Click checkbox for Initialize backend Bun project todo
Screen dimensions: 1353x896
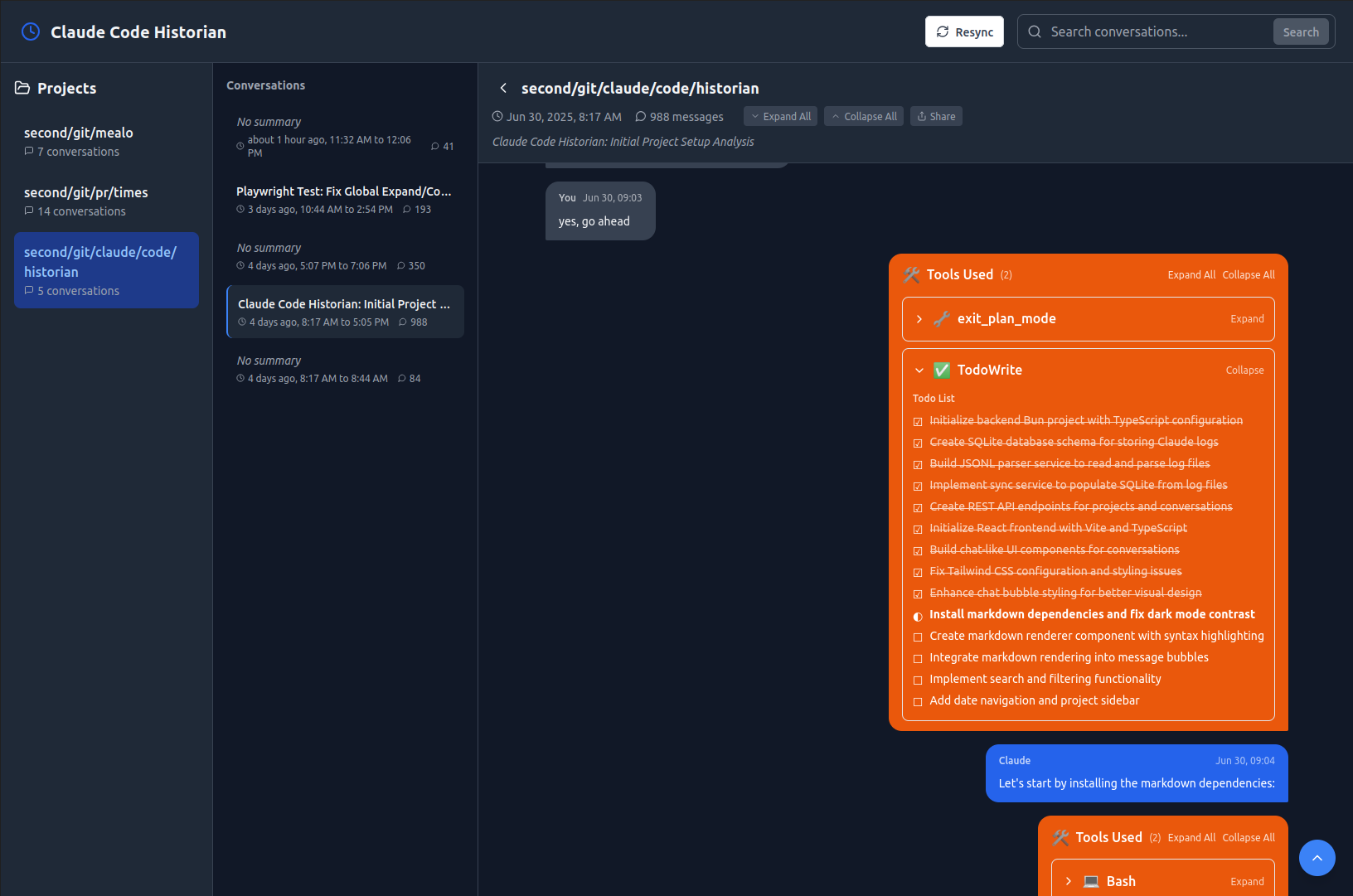tap(918, 421)
